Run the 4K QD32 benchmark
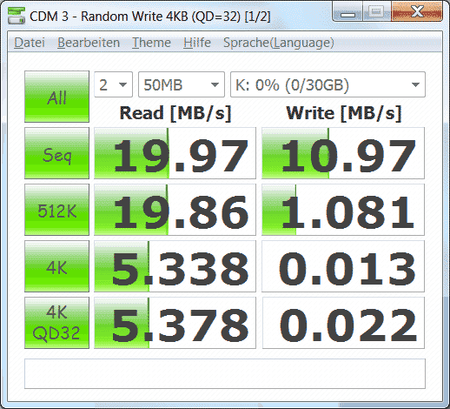 point(57,323)
